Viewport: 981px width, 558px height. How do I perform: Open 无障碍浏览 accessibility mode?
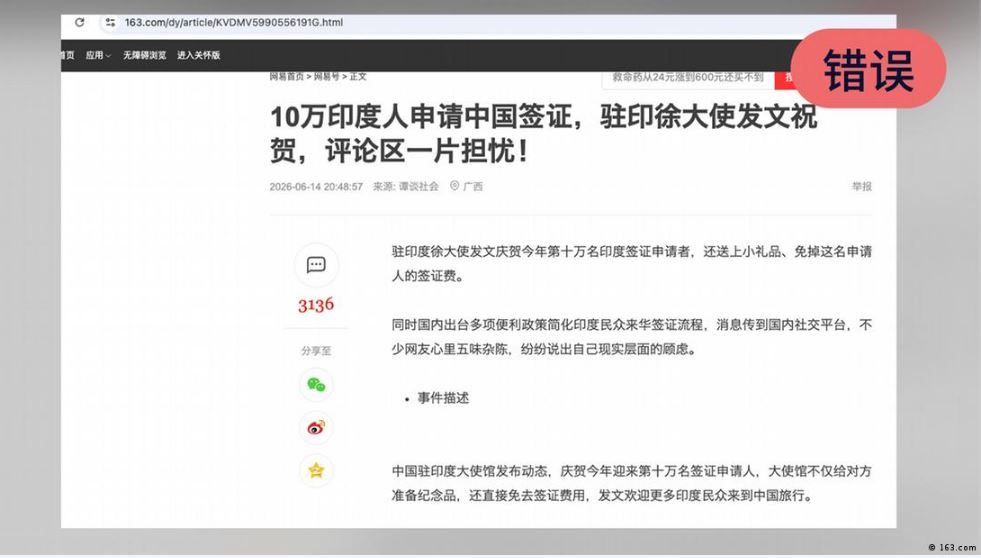click(x=145, y=55)
